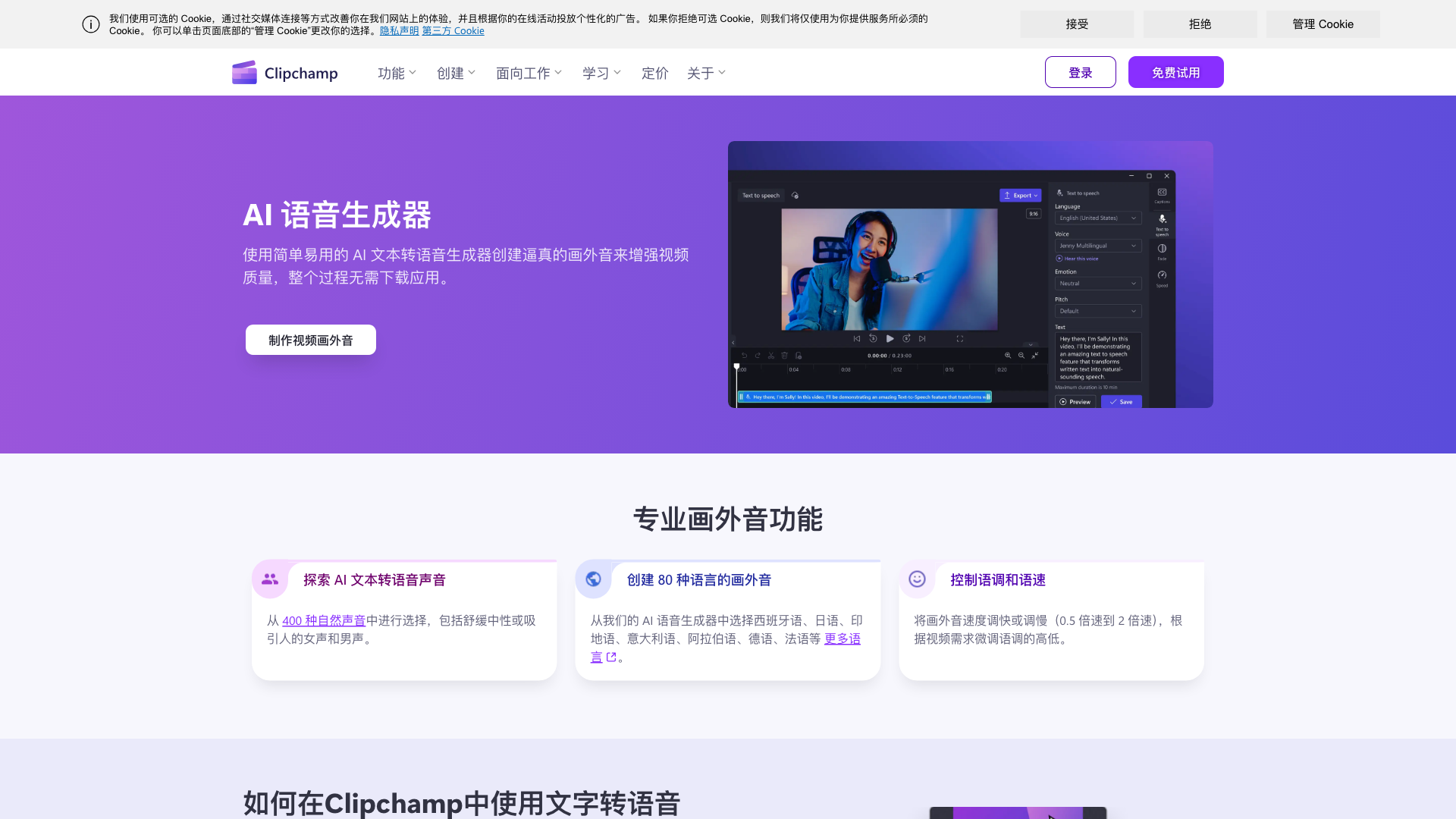Click the white playhead marker on the editor timeline
Screen dimensions: 1456x819
pos(736,367)
